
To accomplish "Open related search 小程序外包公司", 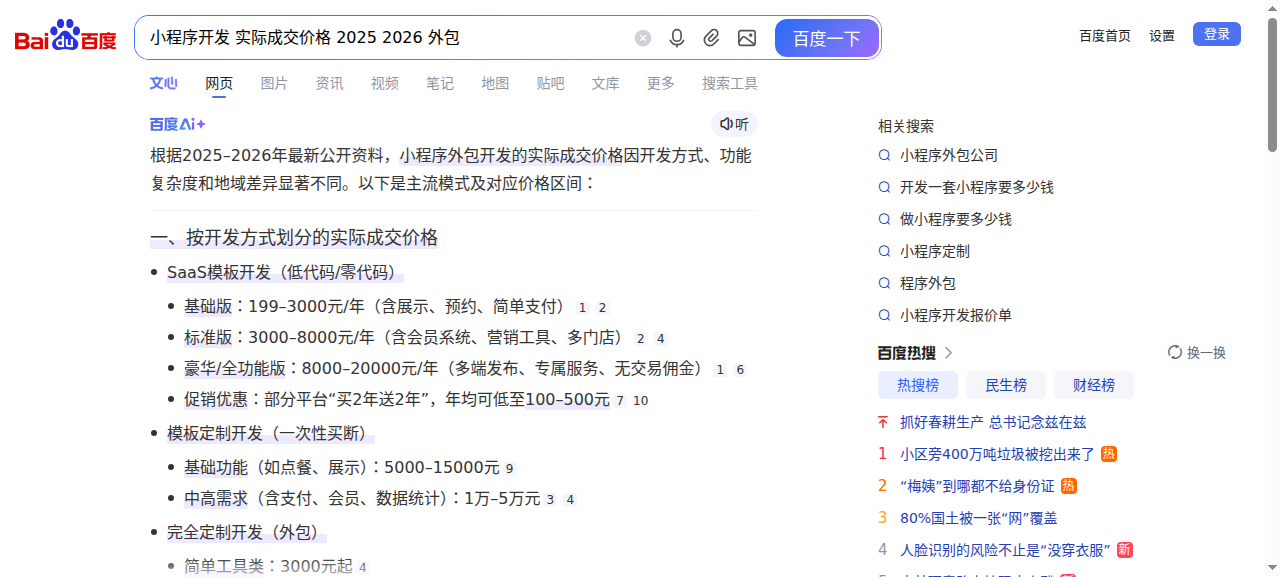I will point(948,155).
